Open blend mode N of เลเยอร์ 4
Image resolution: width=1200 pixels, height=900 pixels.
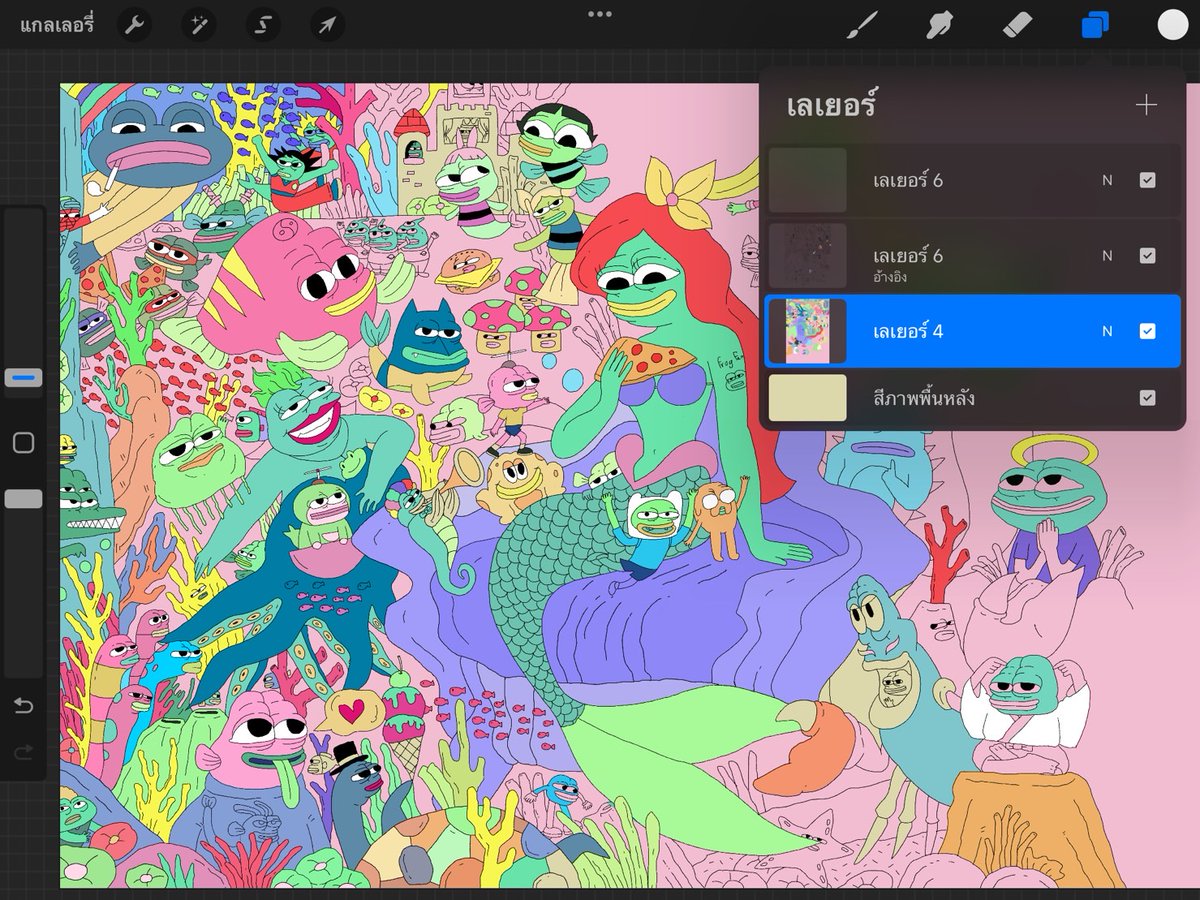pos(1107,331)
